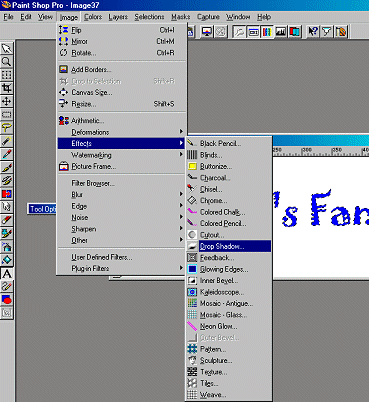Open the Layers menu in menu bar
The height and width of the screenshot is (402, 369).
point(118,17)
